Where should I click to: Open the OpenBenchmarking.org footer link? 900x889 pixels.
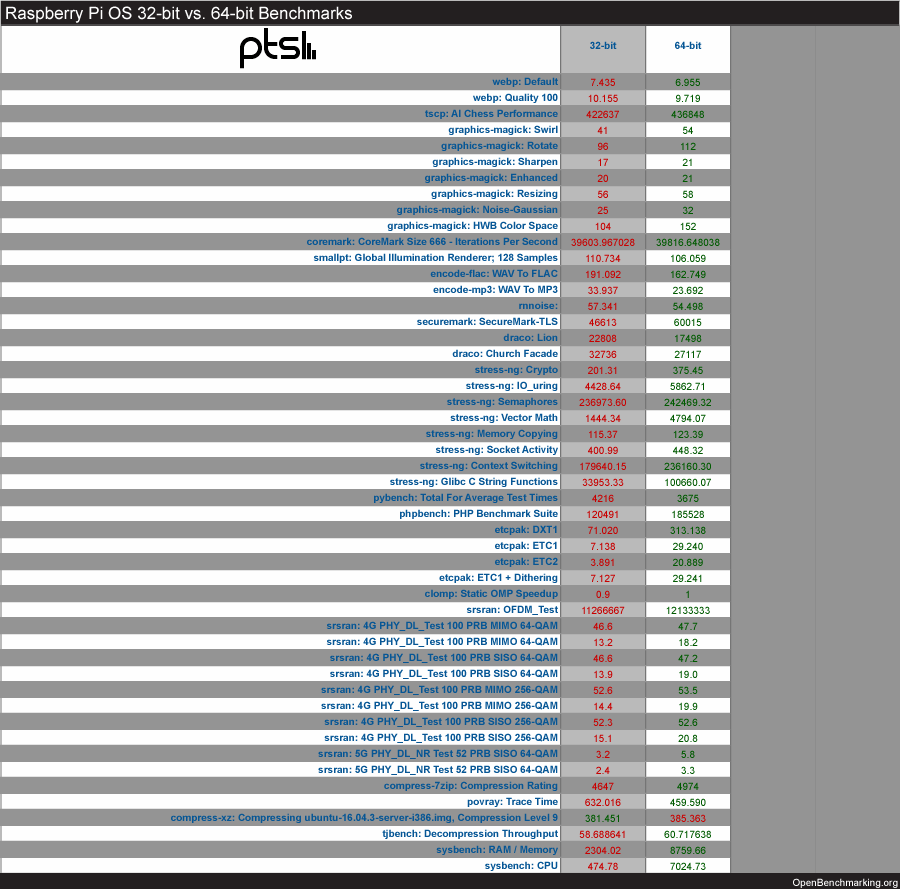(845, 883)
